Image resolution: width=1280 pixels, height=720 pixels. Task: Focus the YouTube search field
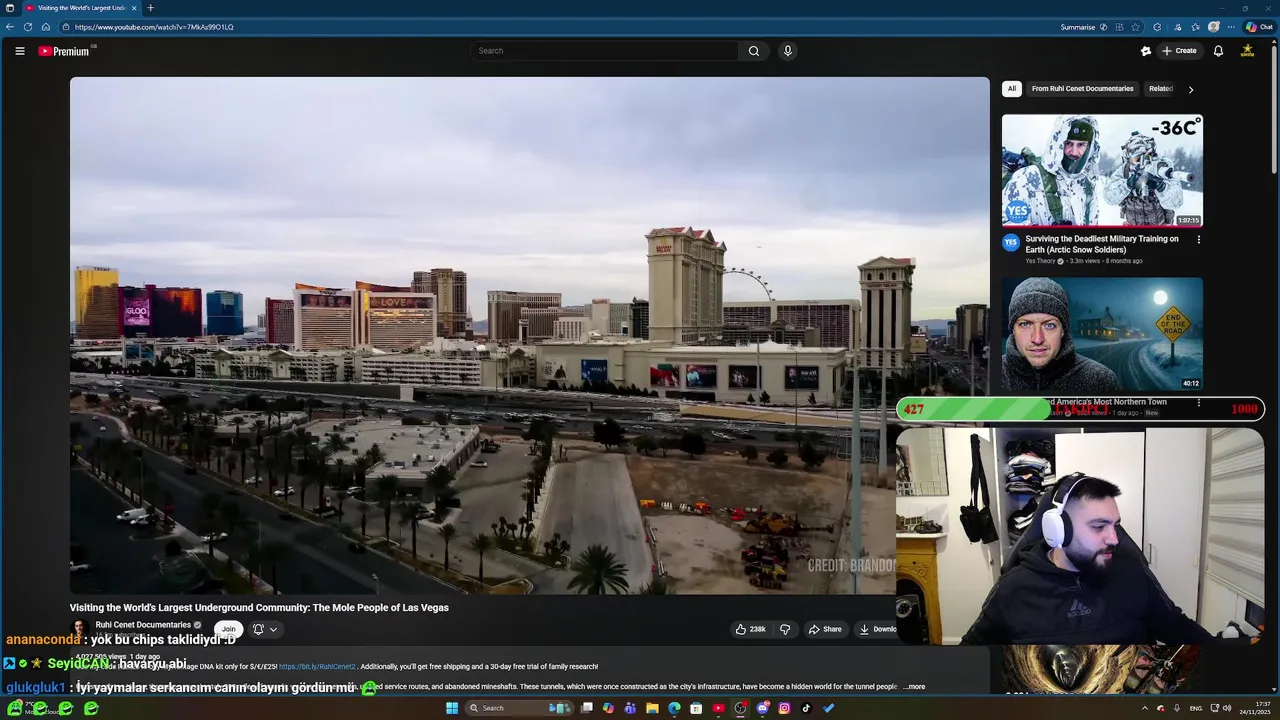click(605, 51)
